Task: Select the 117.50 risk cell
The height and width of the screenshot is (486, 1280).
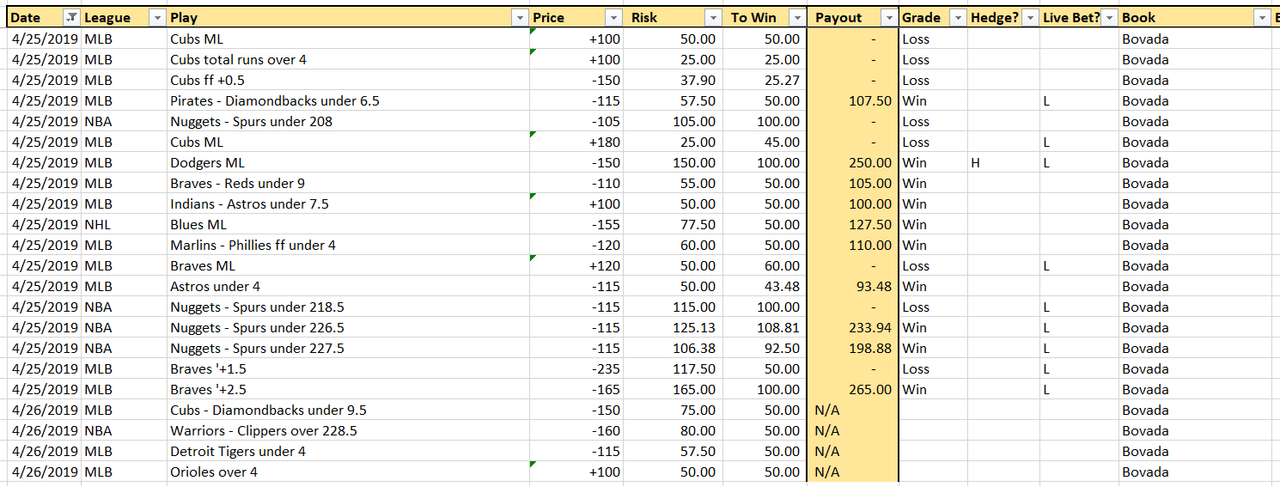Action: pos(672,369)
